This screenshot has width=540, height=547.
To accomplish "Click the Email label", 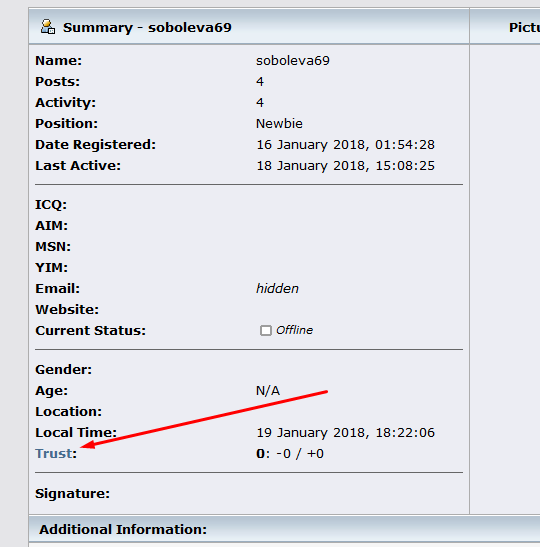I will pos(58,289).
